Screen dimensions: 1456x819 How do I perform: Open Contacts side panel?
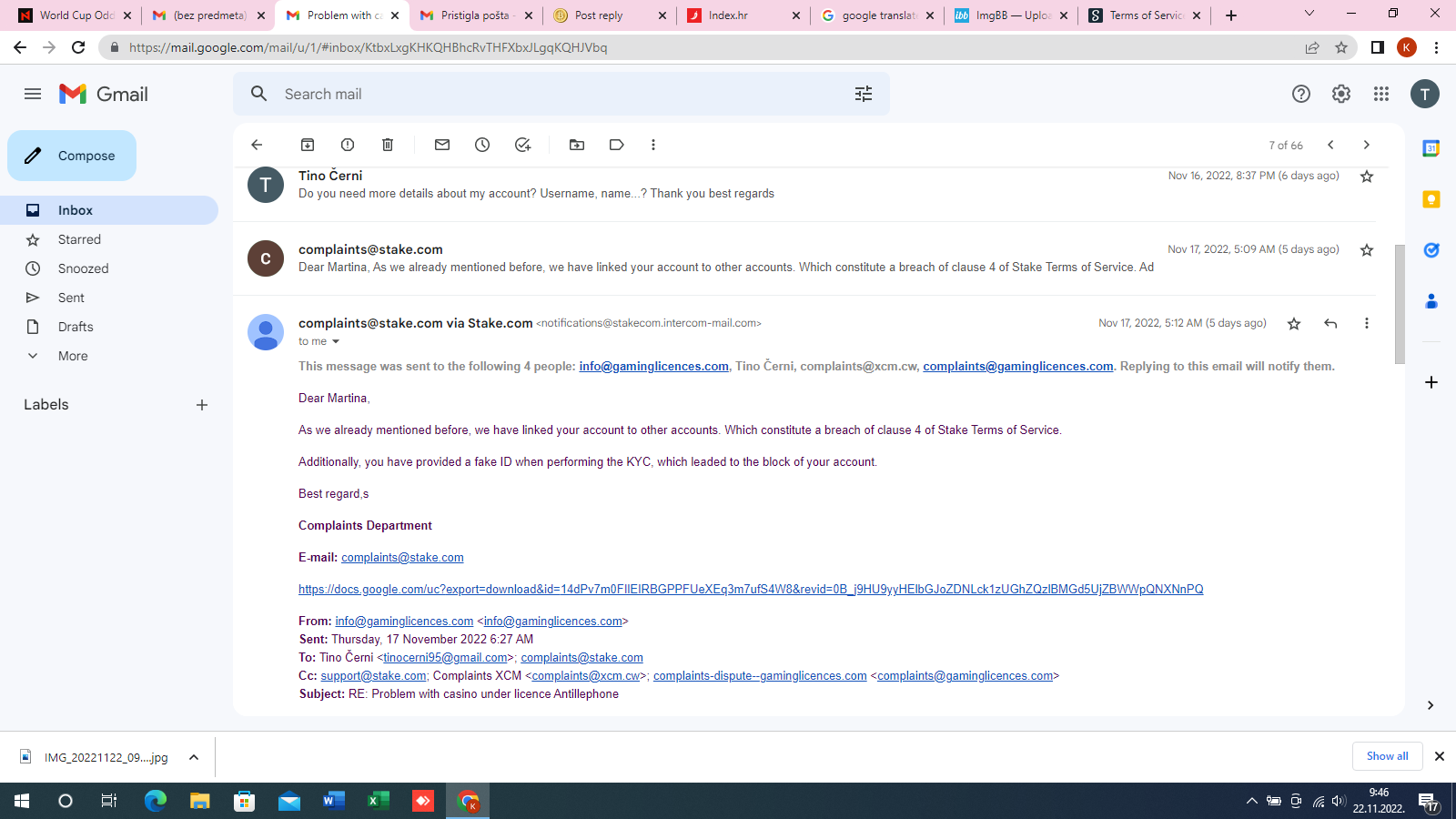pos(1431,301)
